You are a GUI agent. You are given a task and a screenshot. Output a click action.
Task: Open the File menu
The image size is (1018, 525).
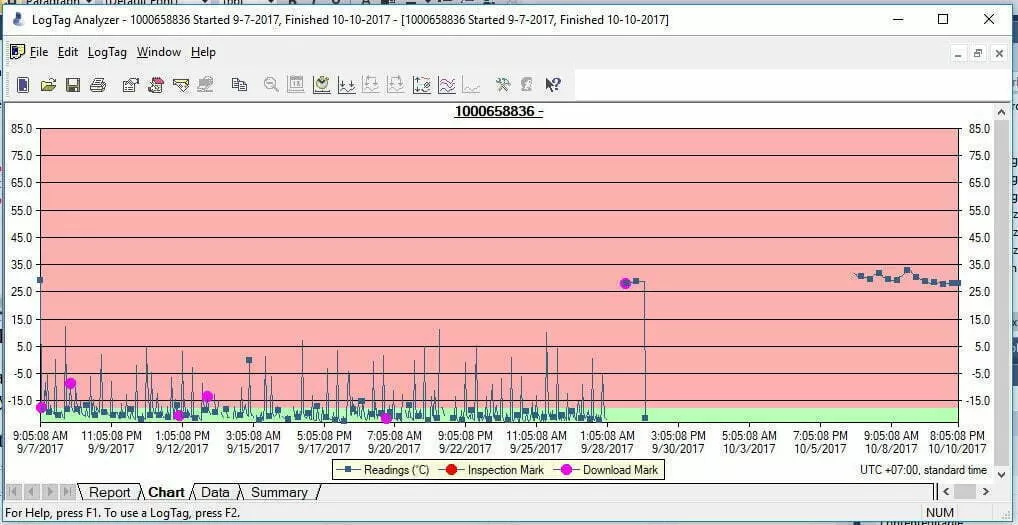[38, 52]
